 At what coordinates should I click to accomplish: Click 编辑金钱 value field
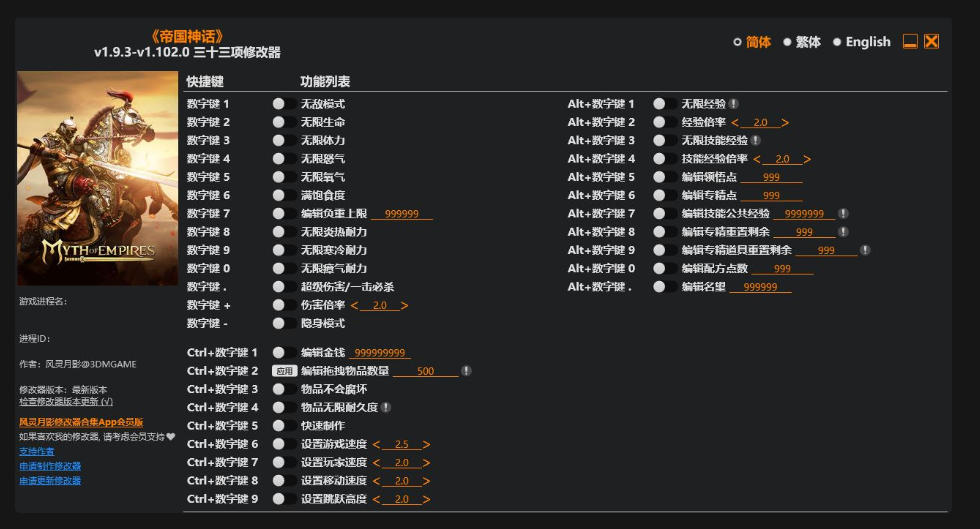[380, 353]
